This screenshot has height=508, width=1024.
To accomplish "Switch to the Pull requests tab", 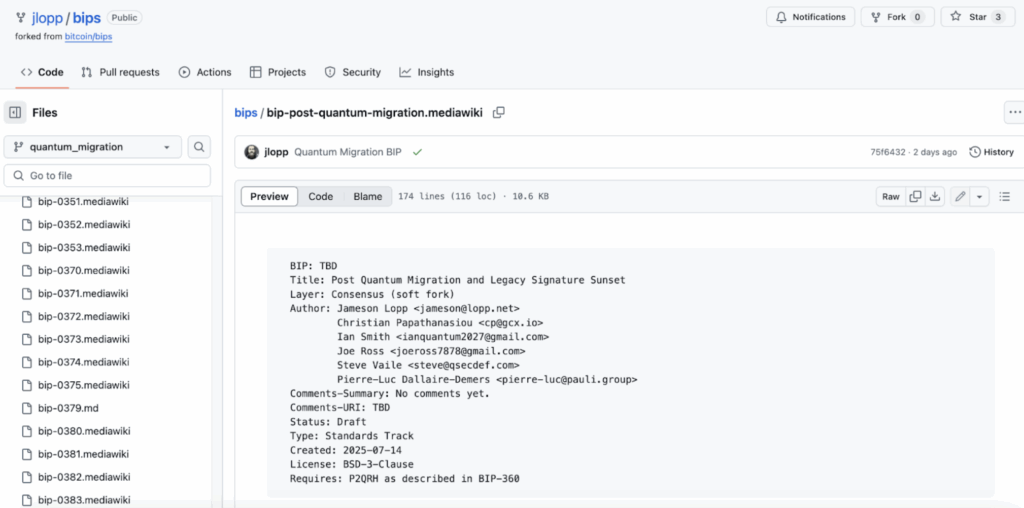I will [120, 72].
